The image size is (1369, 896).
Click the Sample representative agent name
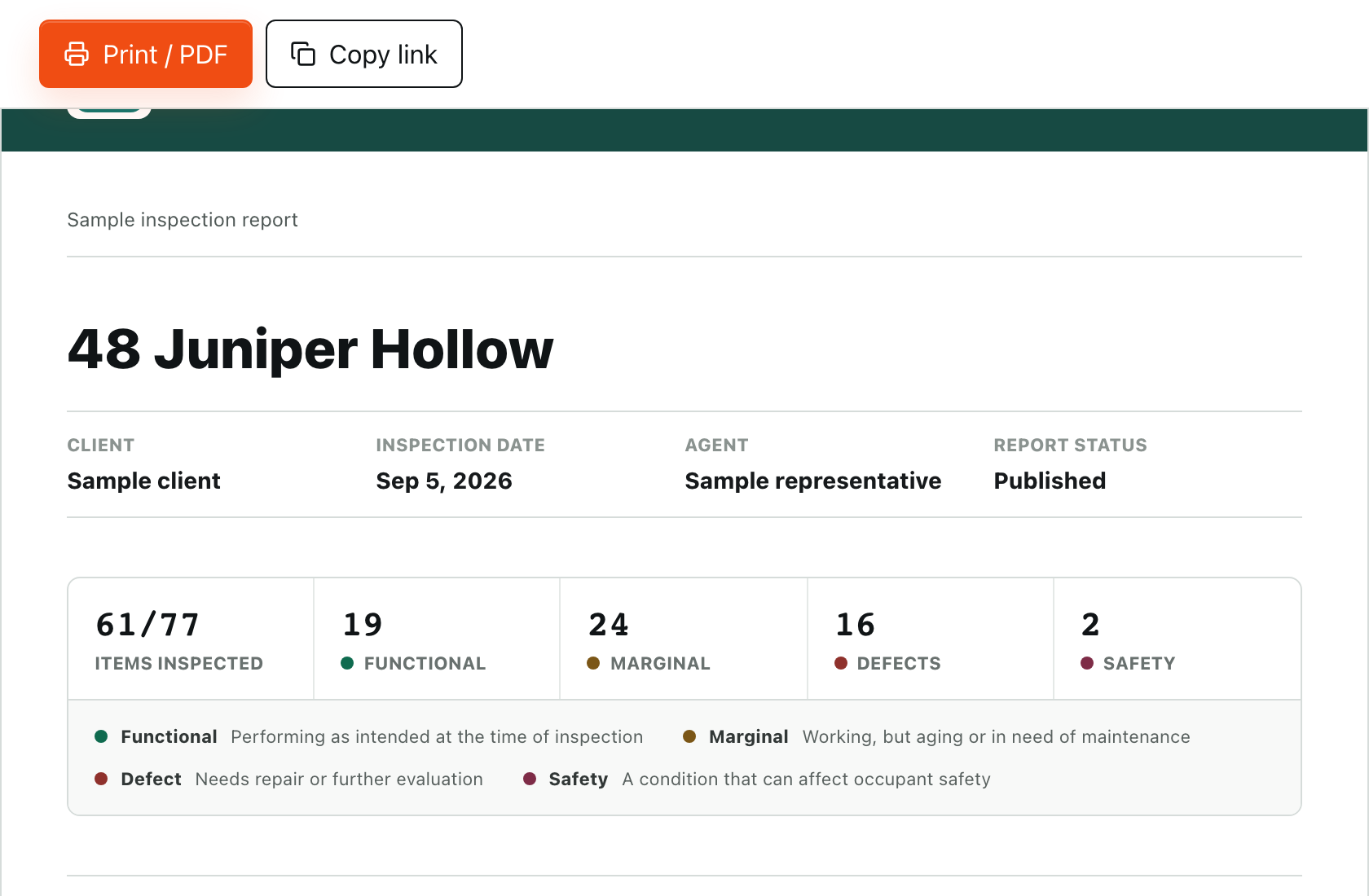(813, 481)
